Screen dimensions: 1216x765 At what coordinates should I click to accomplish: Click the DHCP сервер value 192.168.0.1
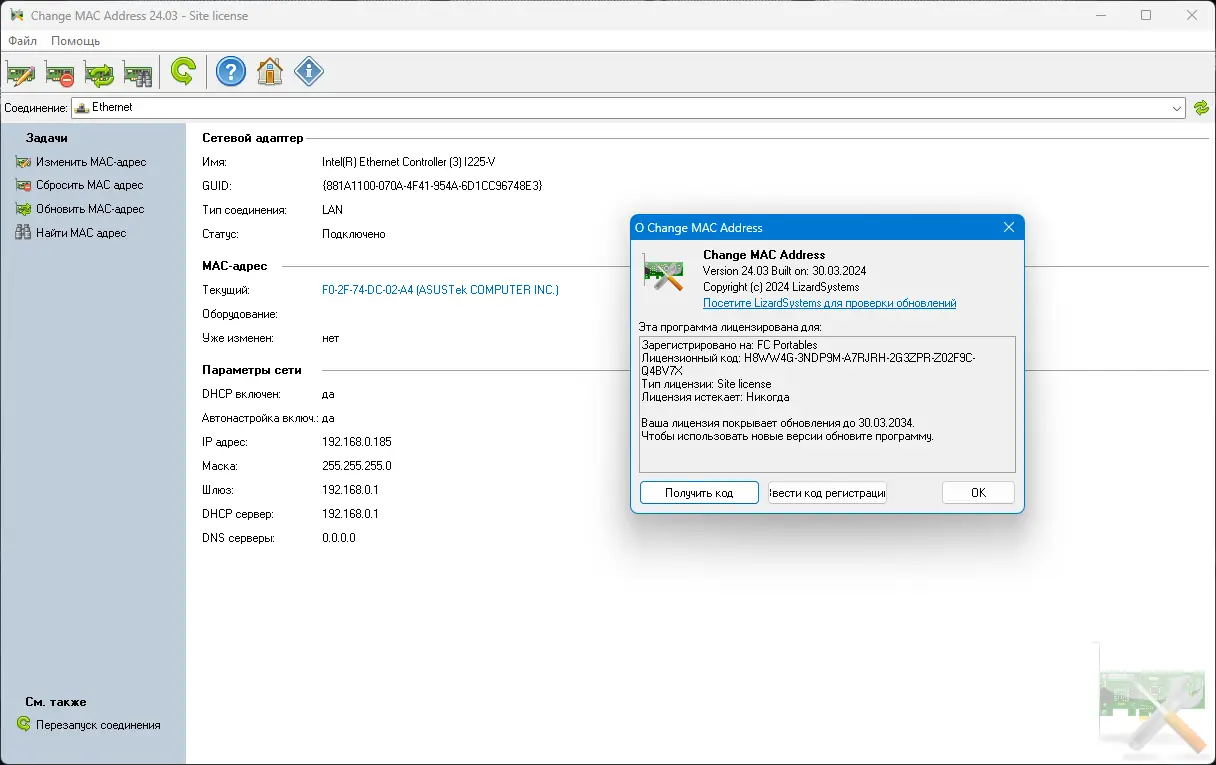point(350,514)
